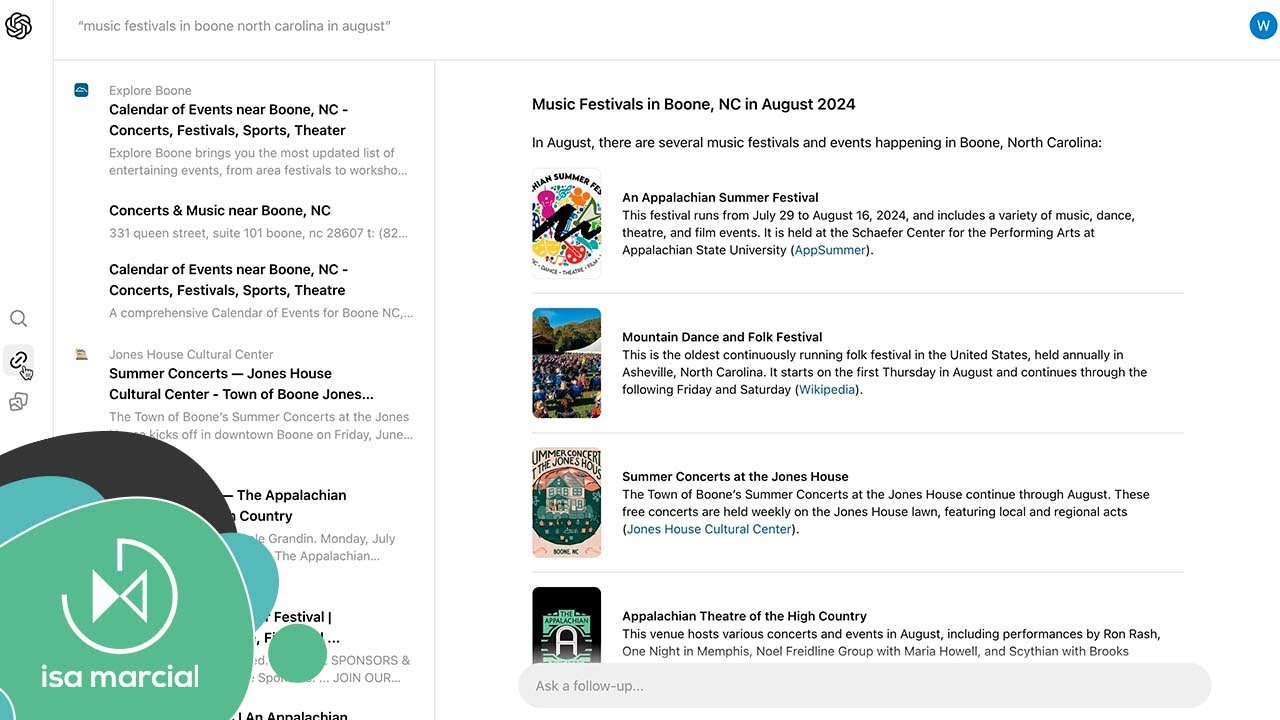The width and height of the screenshot is (1280, 720).
Task: Open the Concerts & Music near Boone, NC result
Action: (220, 210)
